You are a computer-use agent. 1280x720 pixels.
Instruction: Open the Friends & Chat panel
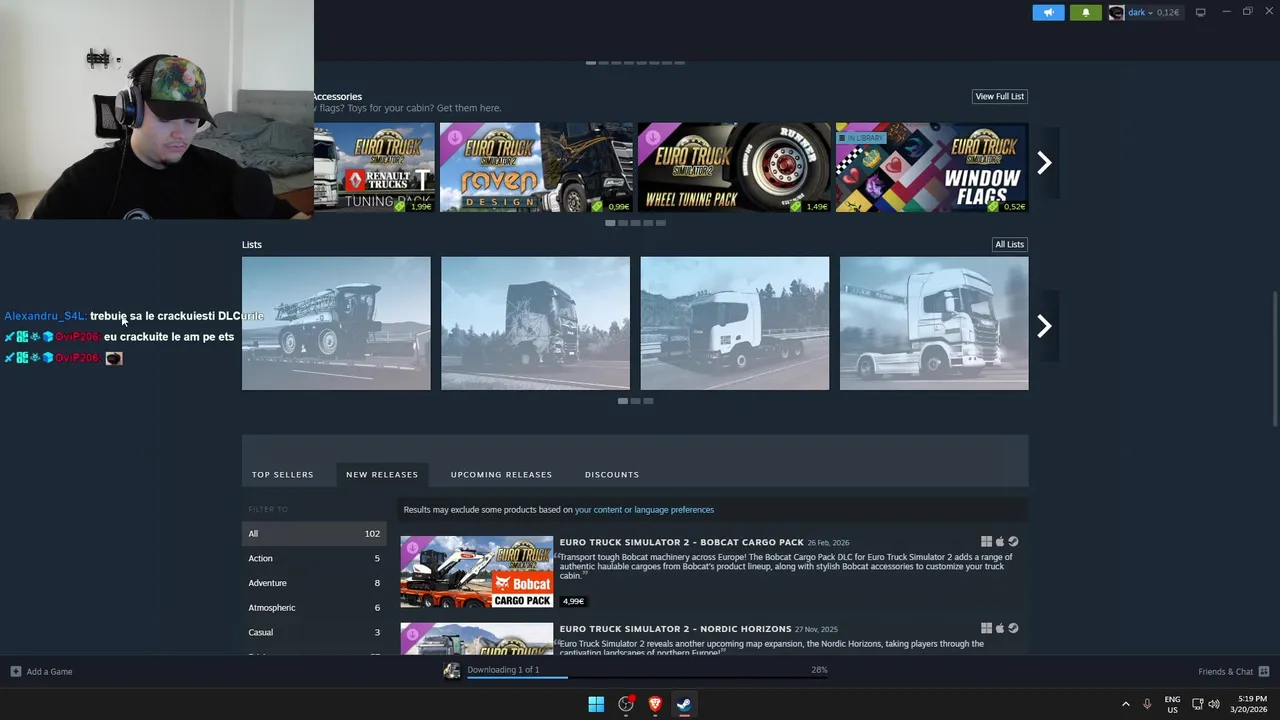pyautogui.click(x=1234, y=672)
